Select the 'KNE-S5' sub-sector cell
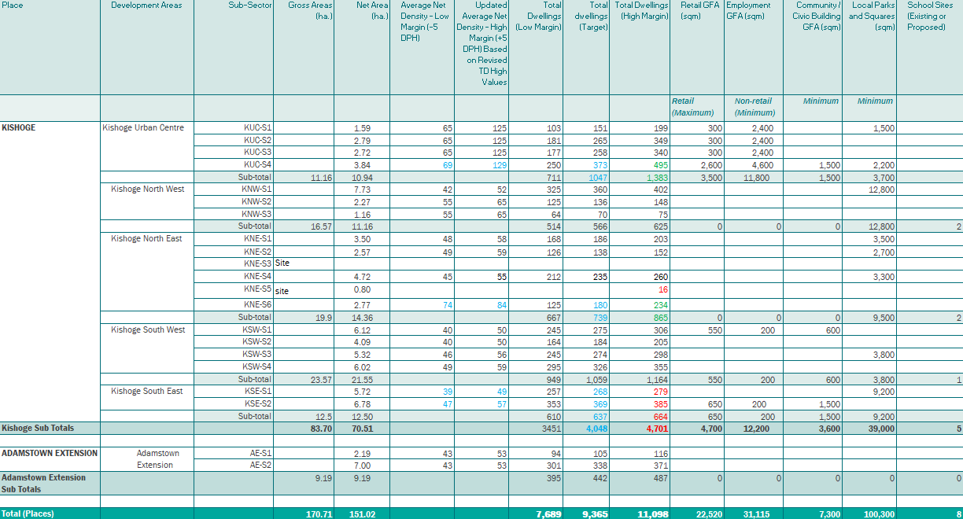Viewport: 963px width, 519px height. point(257,289)
